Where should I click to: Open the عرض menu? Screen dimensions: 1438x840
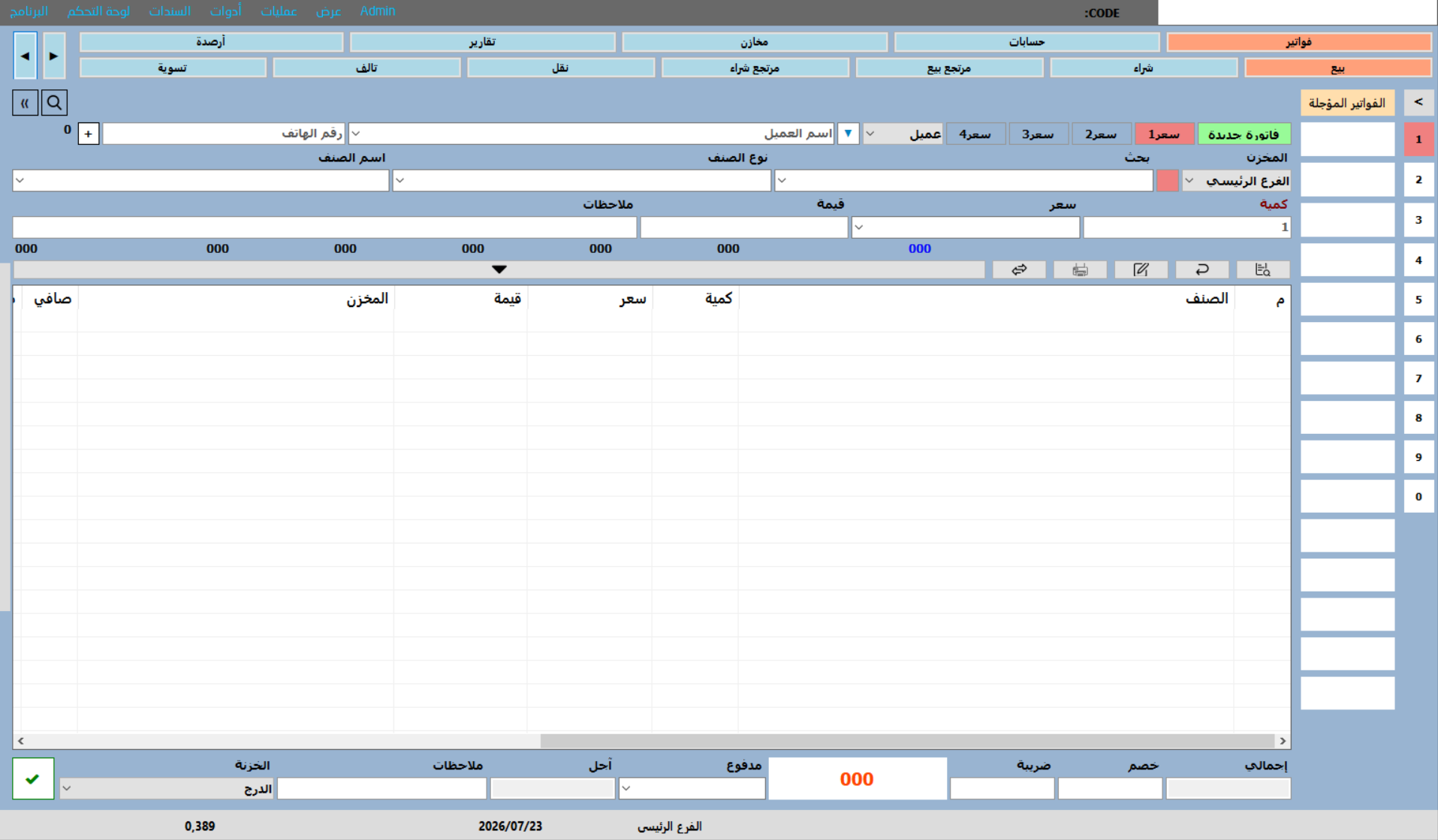(x=328, y=11)
